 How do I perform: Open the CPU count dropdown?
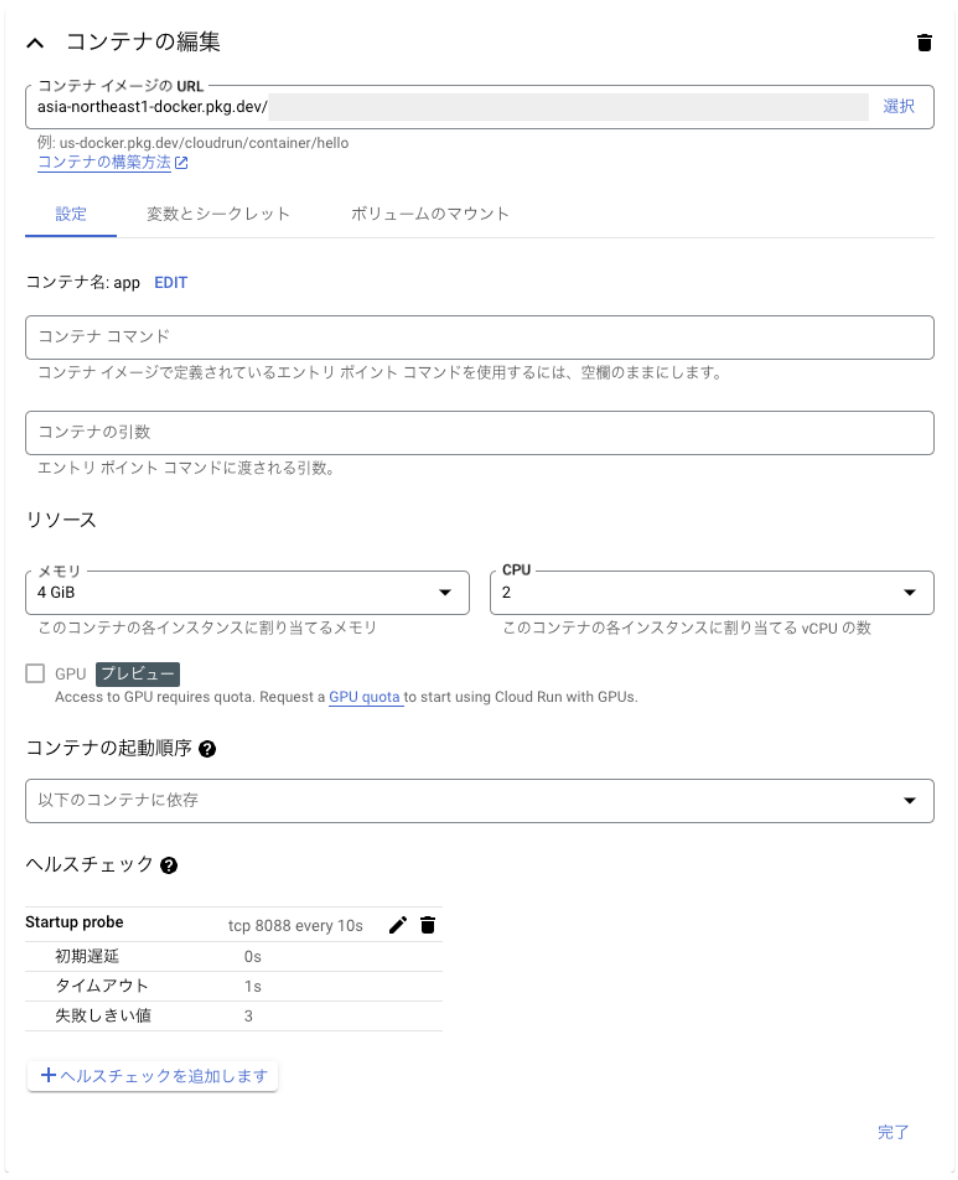coord(711,592)
